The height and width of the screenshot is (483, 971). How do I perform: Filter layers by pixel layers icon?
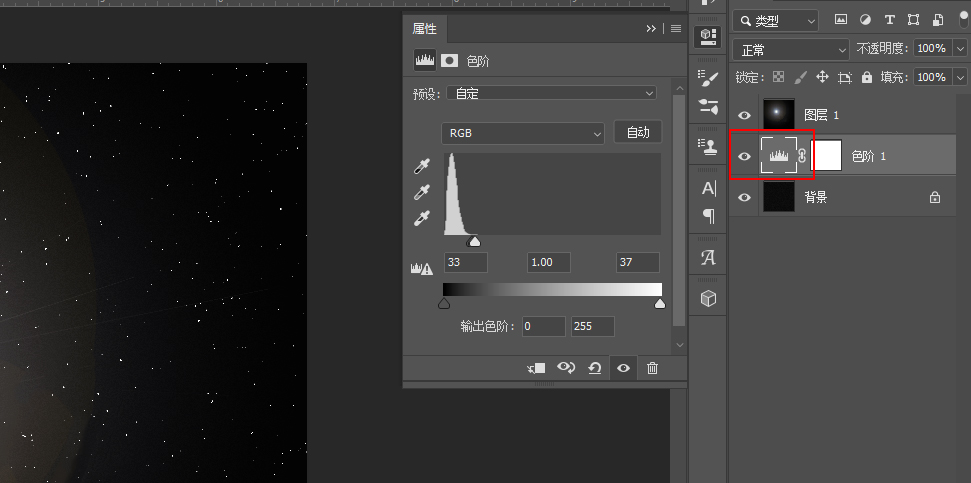[x=840, y=20]
